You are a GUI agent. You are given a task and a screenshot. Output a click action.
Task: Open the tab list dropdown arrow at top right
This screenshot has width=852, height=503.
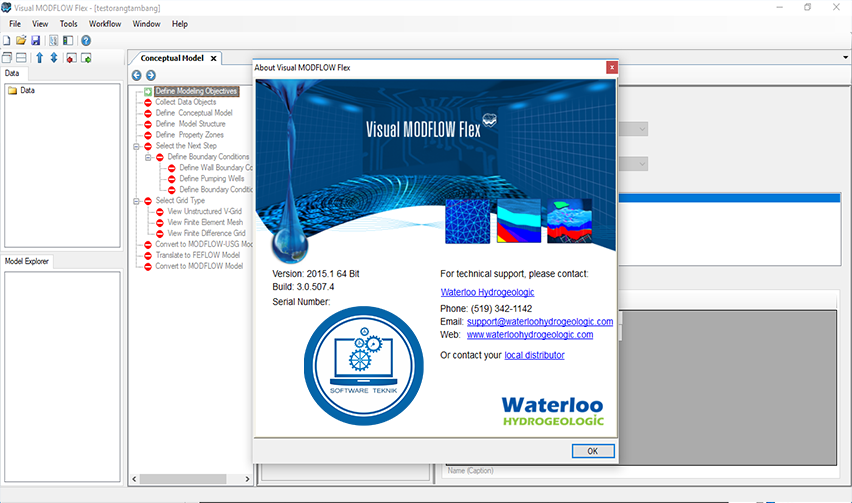(845, 57)
